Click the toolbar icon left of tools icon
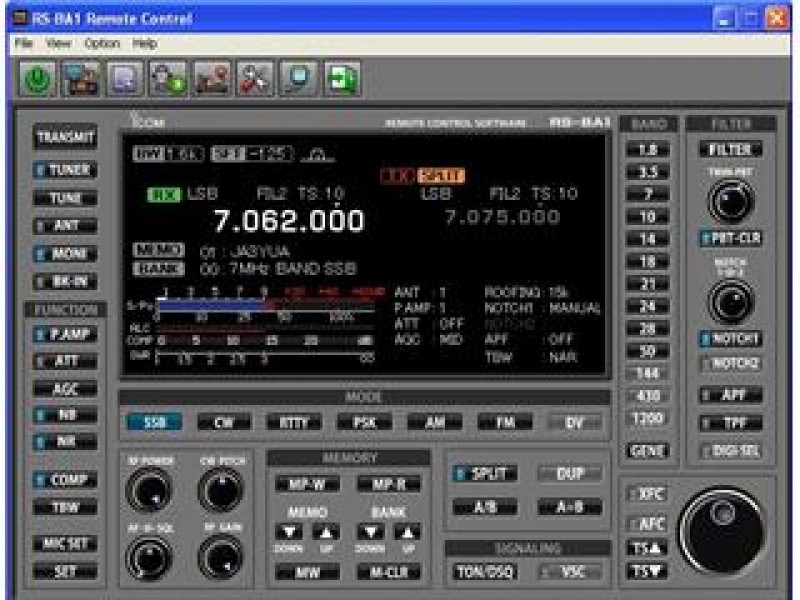 pyautogui.click(x=212, y=79)
